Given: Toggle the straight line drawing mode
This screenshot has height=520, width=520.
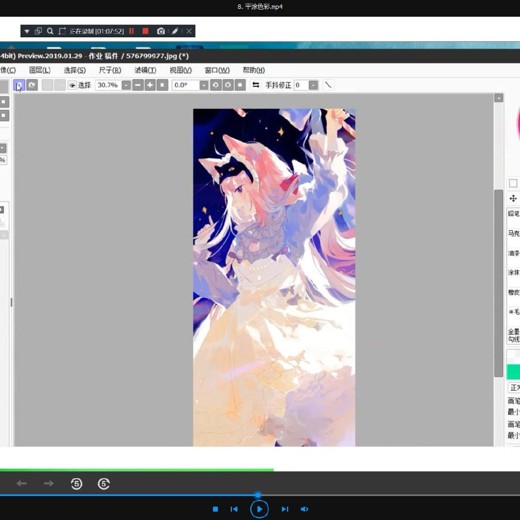Looking at the screenshot, I should click(328, 85).
